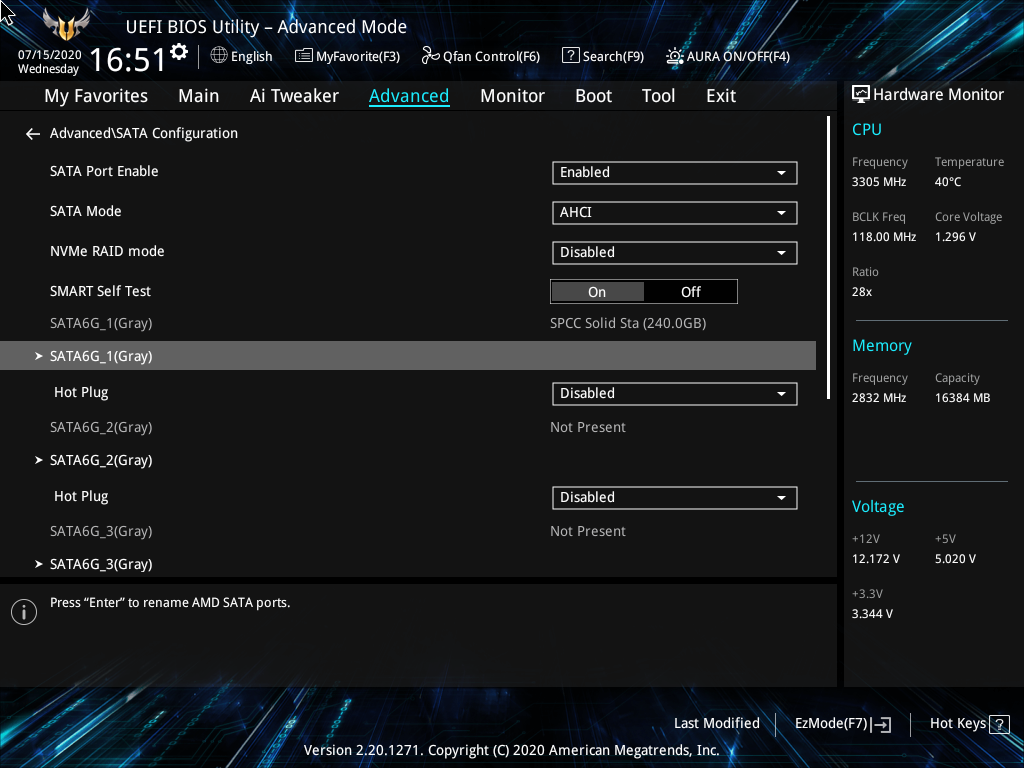Click the date 07/15/2020 Wednesday
The image size is (1024, 768).
point(49,62)
